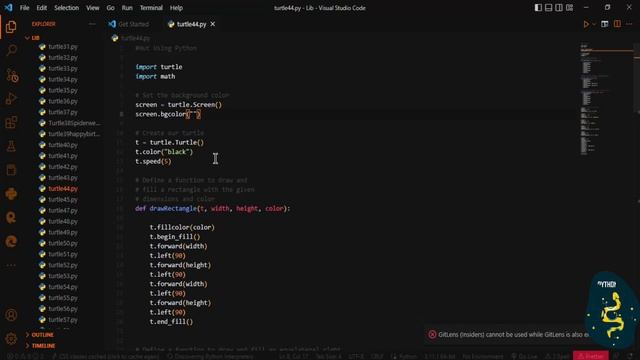Open the View menu
The image size is (640, 360).
coord(93,8)
